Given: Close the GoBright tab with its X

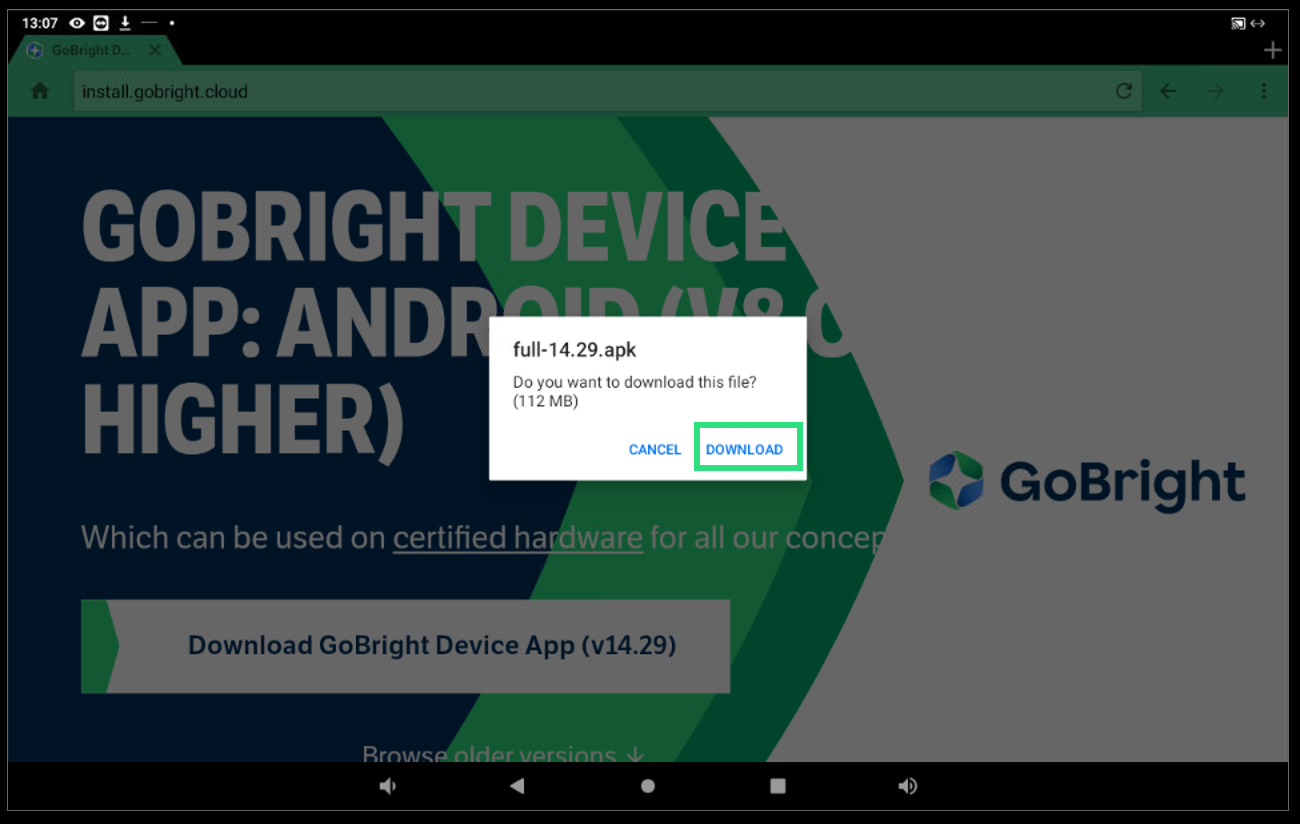Looking at the screenshot, I should [155, 50].
